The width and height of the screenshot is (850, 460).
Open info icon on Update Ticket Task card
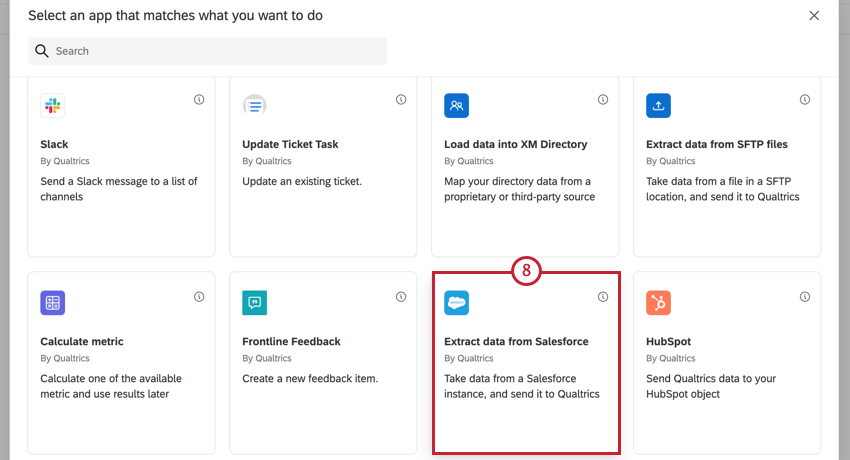[401, 100]
